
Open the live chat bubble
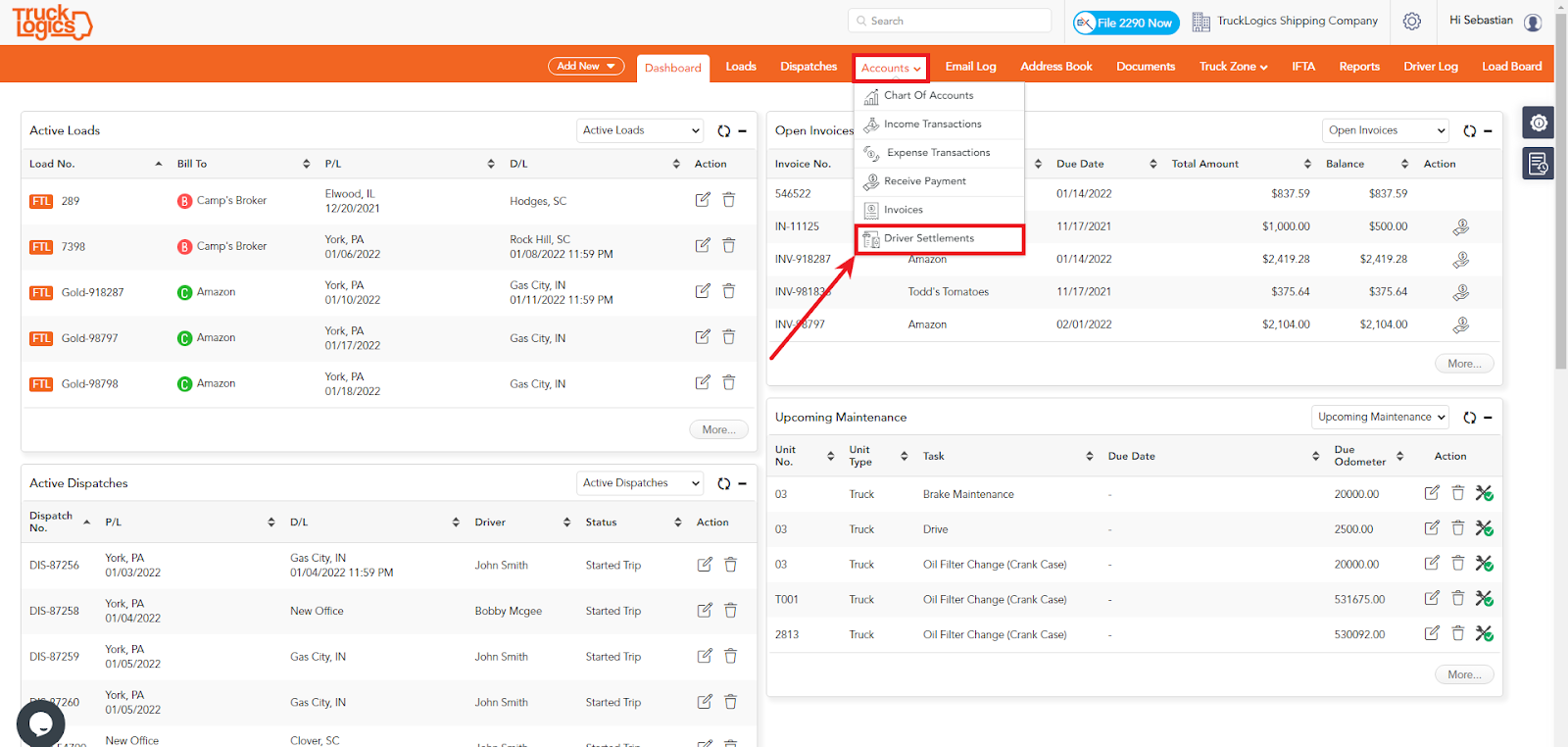coord(41,723)
